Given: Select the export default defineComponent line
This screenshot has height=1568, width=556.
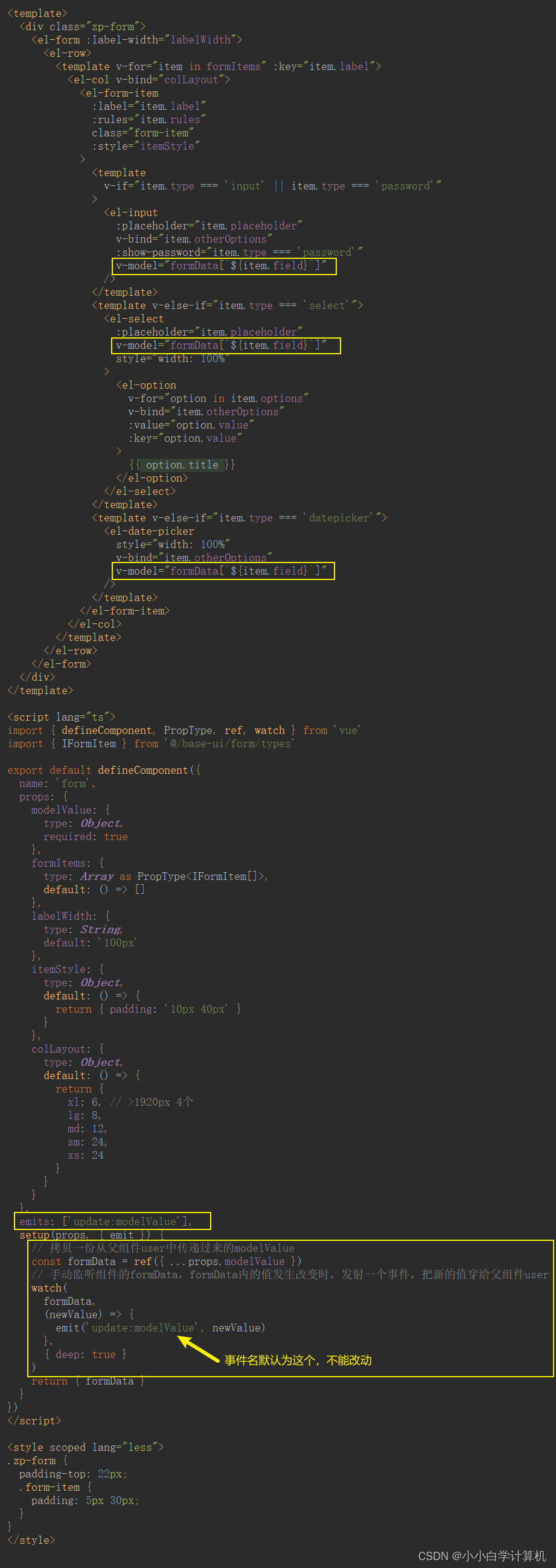Looking at the screenshot, I should [x=103, y=771].
